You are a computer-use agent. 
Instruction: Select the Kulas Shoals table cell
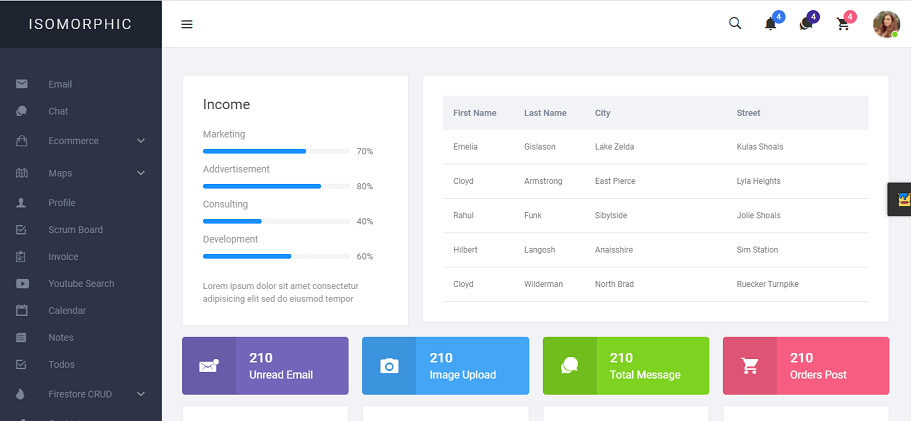pyautogui.click(x=760, y=147)
